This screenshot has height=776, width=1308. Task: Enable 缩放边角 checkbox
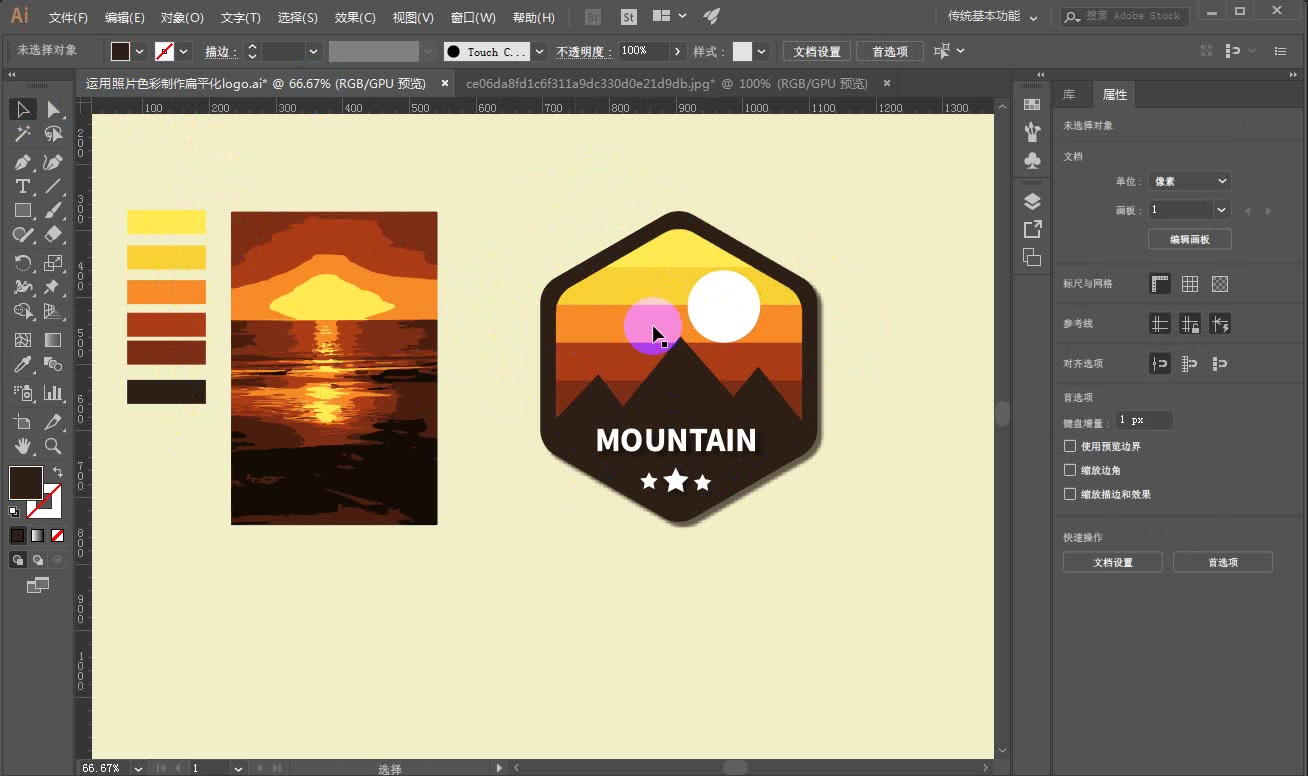[1070, 470]
